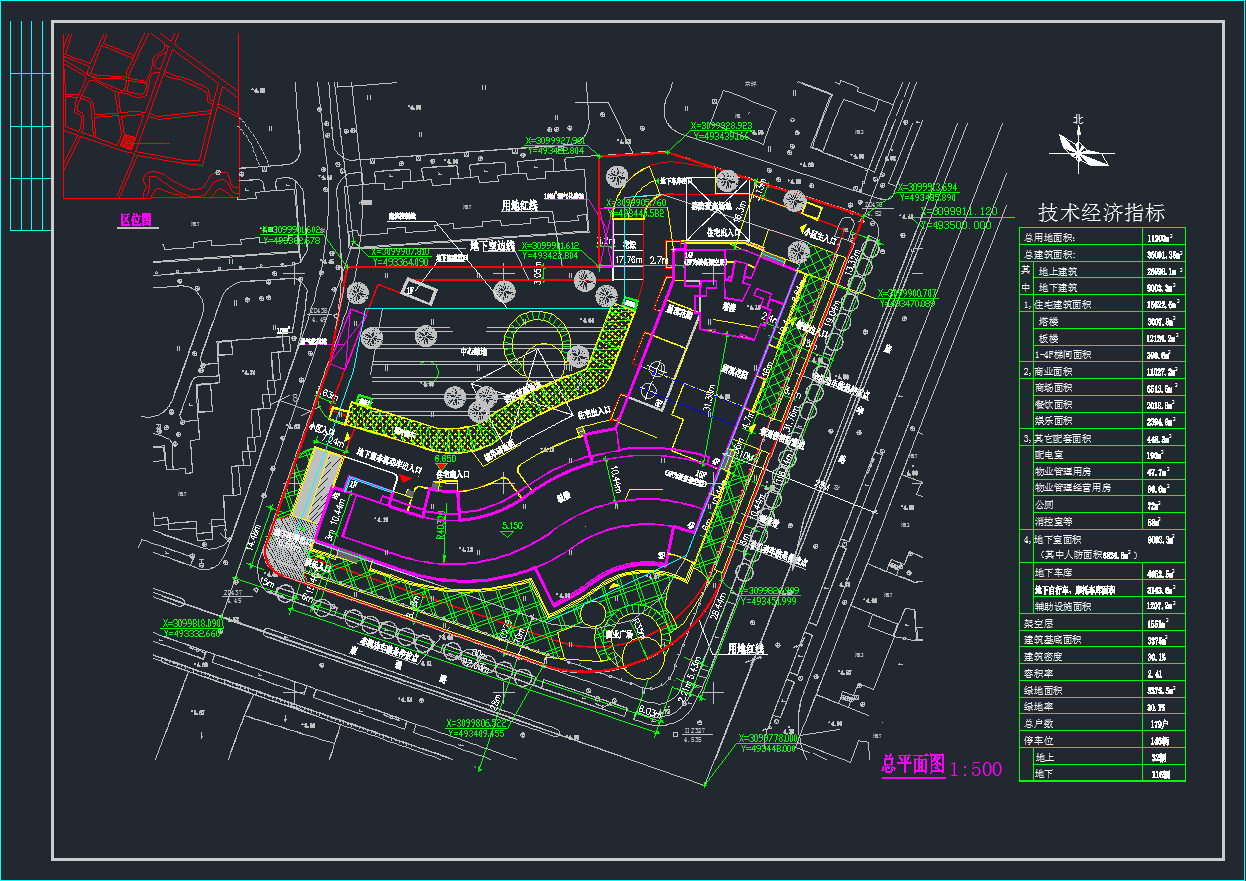Click the 1:500 scale text
The height and width of the screenshot is (881, 1246).
975,769
